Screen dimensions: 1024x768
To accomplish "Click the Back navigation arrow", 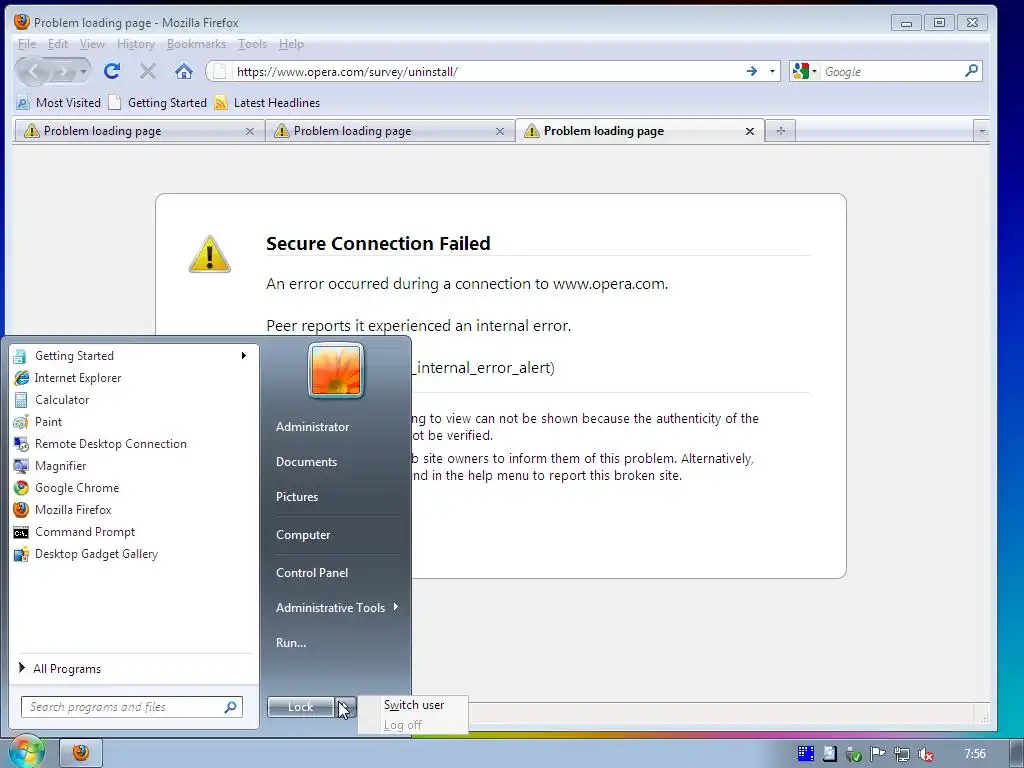I will click(34, 71).
